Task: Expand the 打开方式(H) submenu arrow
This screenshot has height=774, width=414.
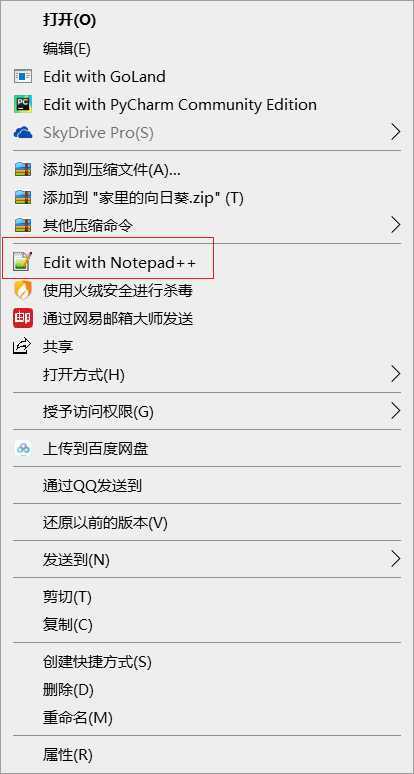Action: [x=395, y=374]
